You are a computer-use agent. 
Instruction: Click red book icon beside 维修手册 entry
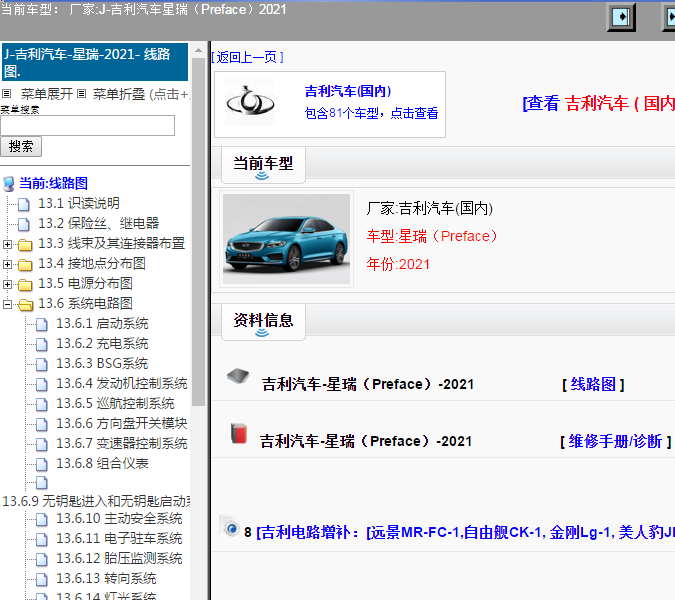click(x=238, y=433)
